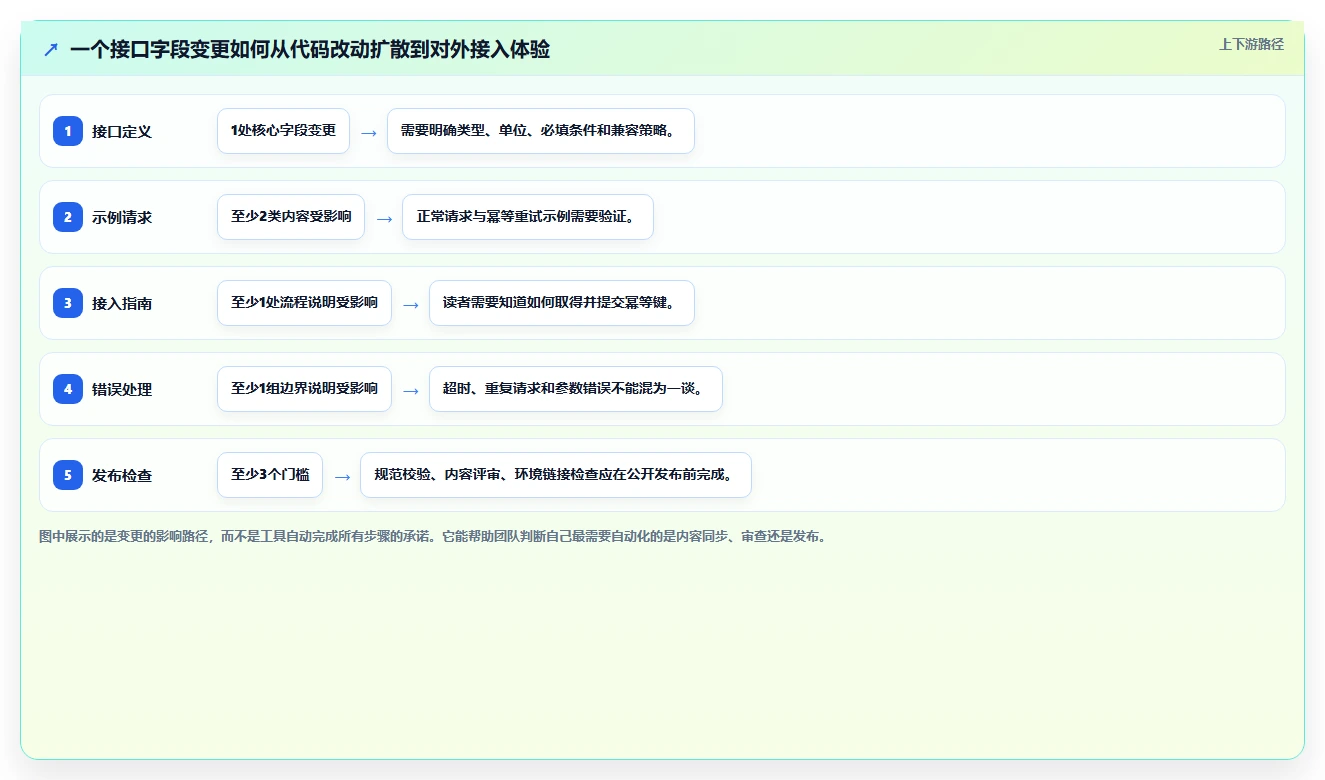The height and width of the screenshot is (780, 1325).
Task: Click the 上下游路径 label
Action: point(1251,44)
